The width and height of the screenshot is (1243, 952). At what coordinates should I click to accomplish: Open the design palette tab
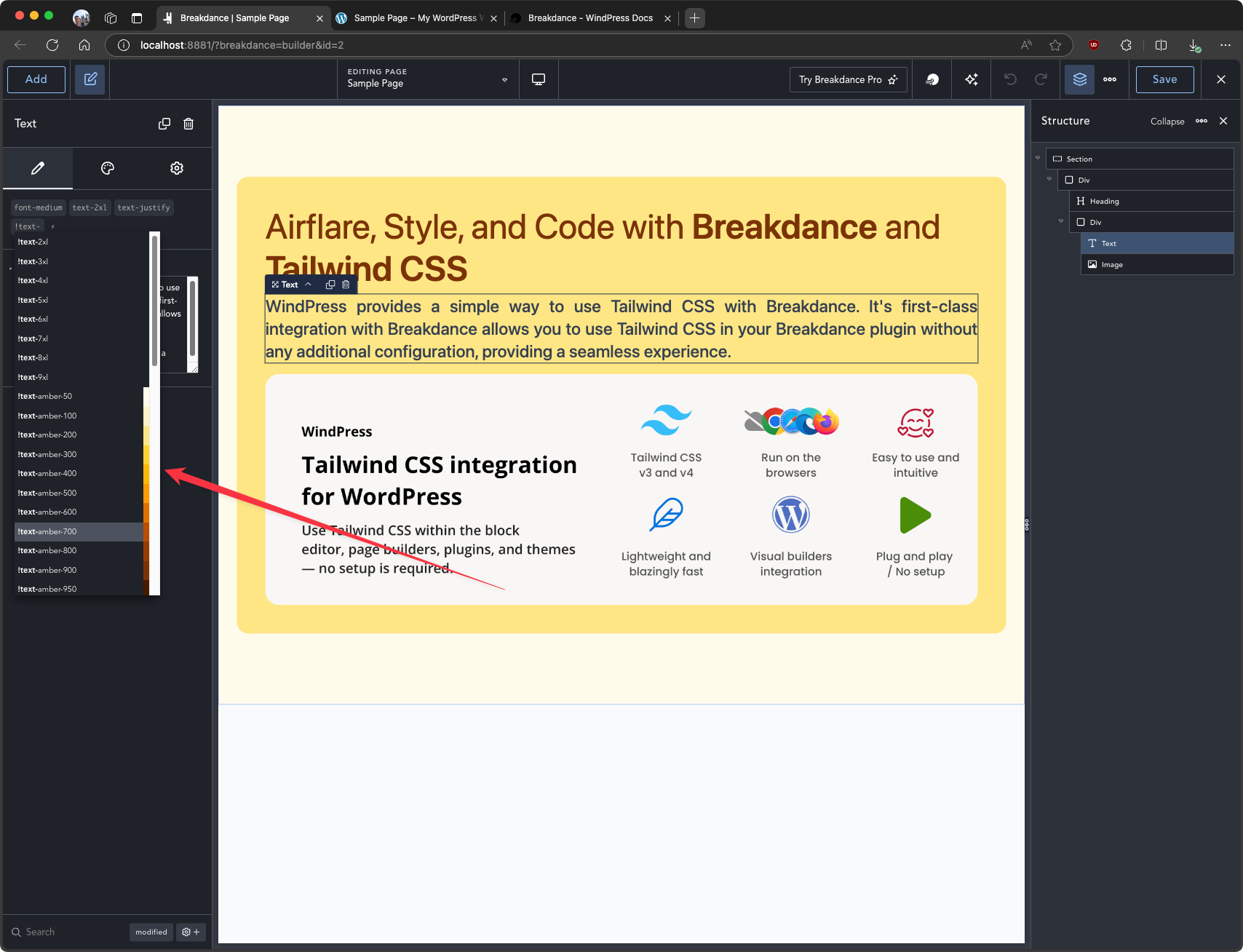click(108, 168)
